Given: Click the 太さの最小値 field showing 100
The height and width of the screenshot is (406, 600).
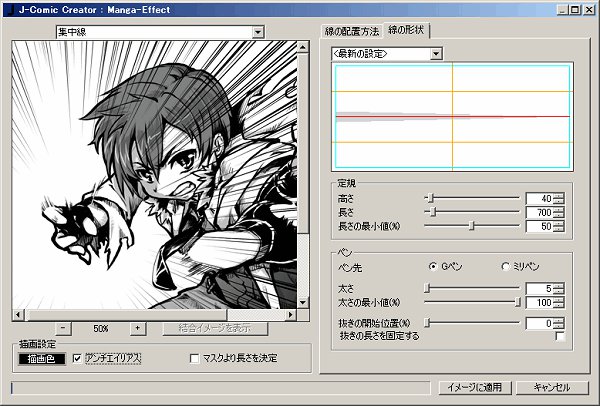Looking at the screenshot, I should point(539,303).
